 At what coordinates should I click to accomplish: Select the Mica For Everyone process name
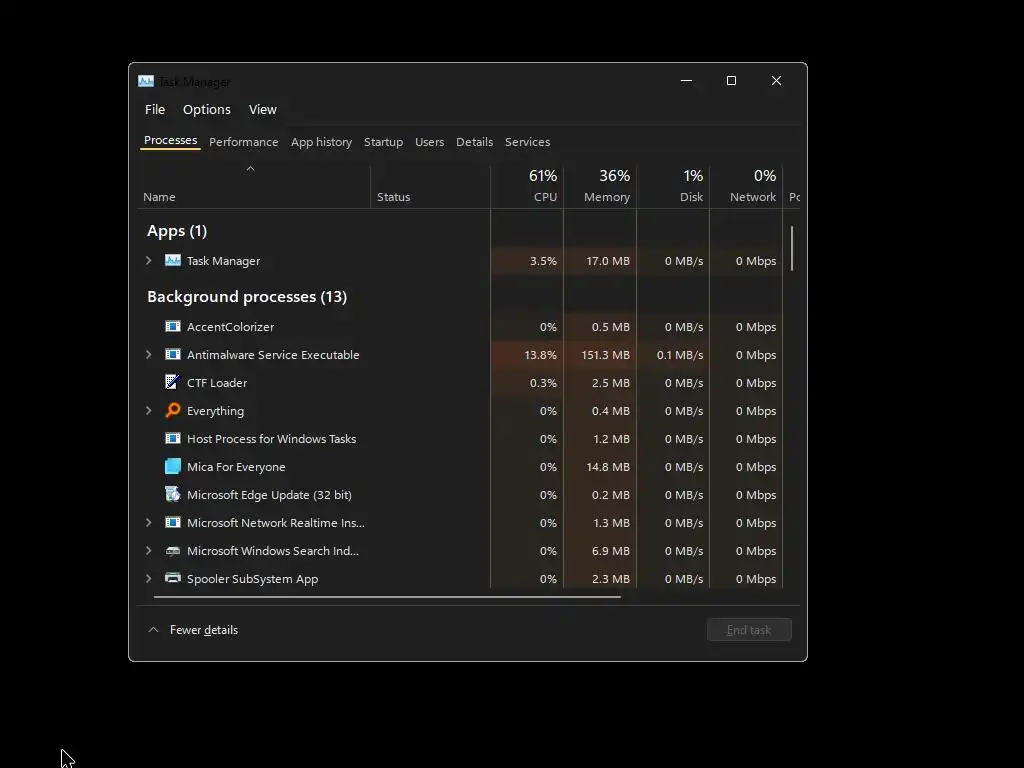(x=236, y=467)
